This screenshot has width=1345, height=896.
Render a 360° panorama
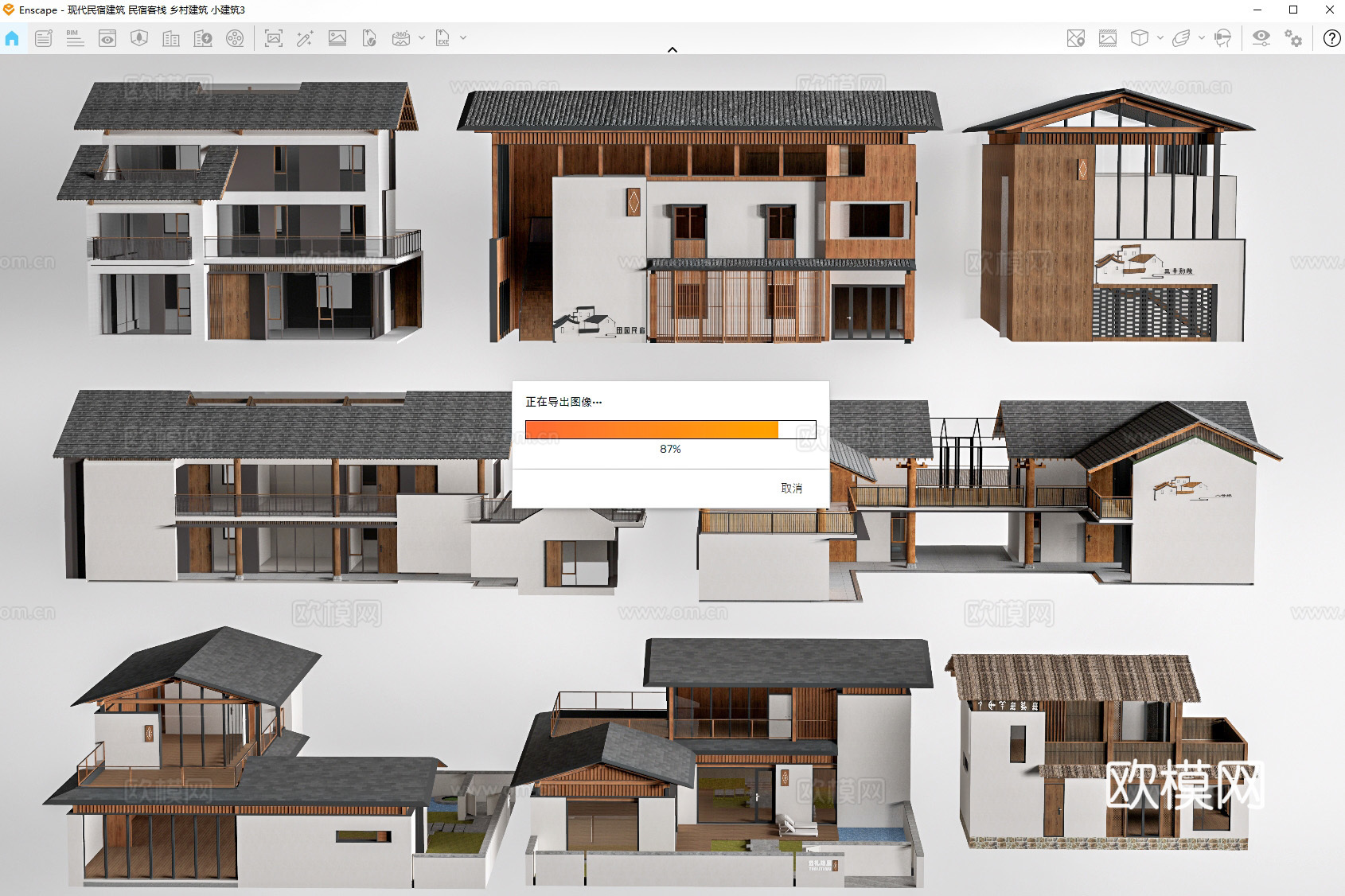click(x=401, y=38)
